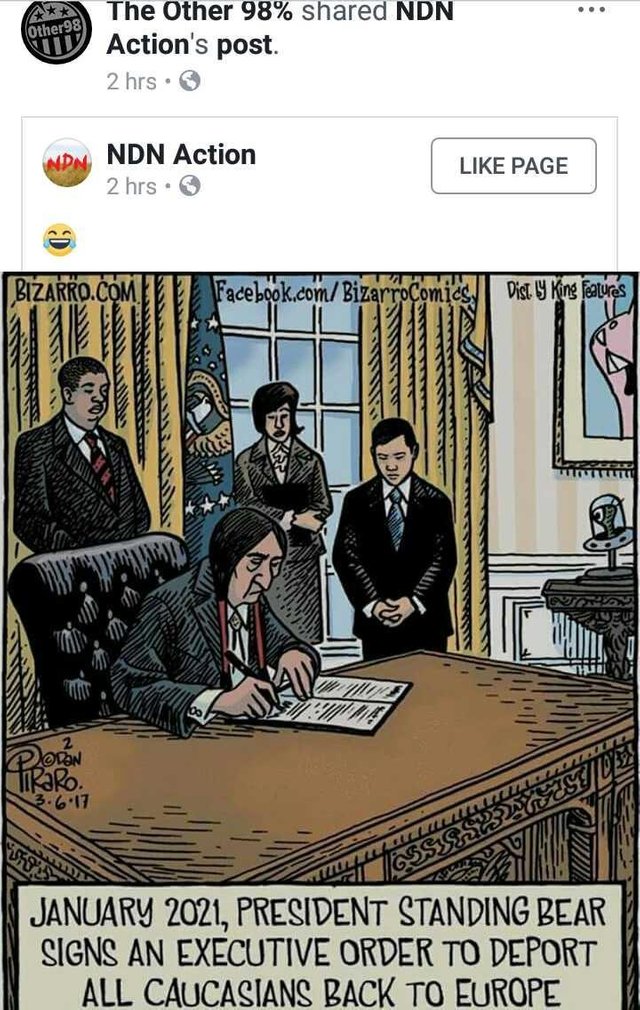This screenshot has width=640, height=1010.
Task: Open the Bizarro comic image
Action: (320, 641)
